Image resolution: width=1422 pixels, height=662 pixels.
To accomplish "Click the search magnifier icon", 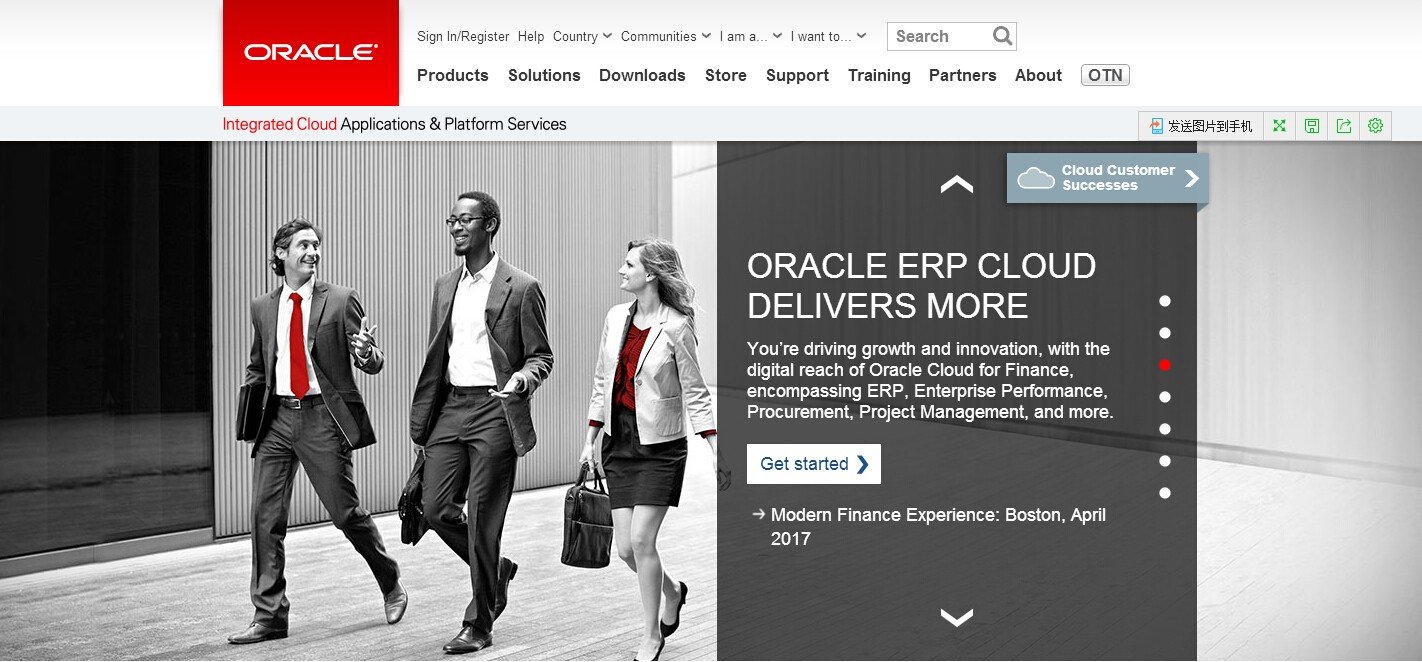I will (x=1002, y=36).
